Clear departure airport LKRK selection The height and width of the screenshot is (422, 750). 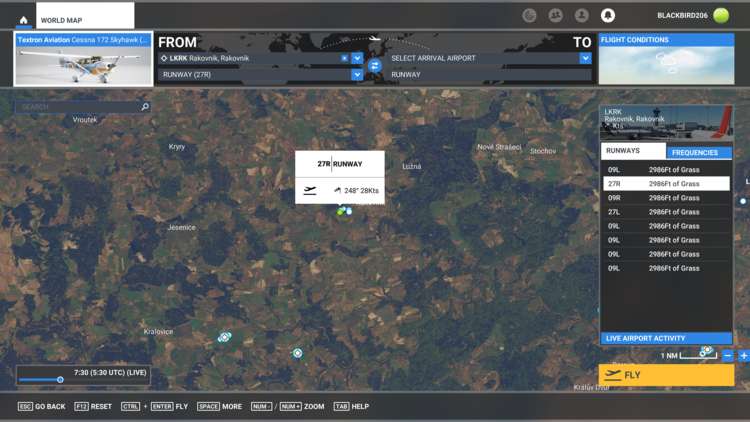pos(345,59)
